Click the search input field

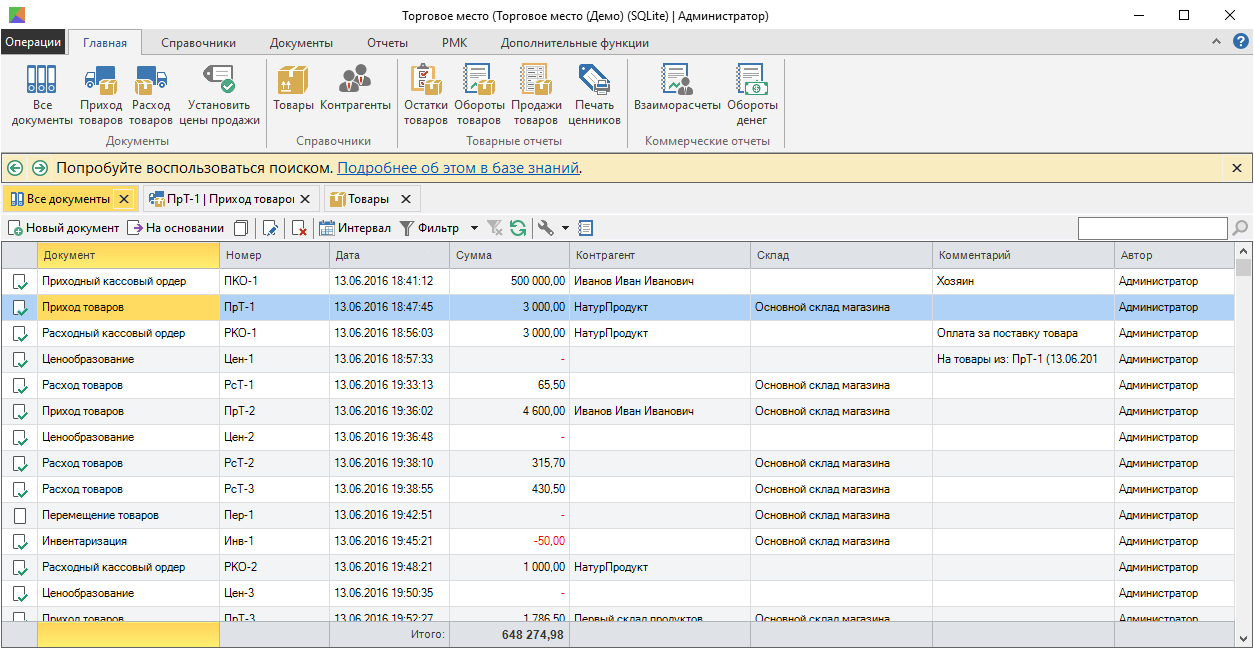pyautogui.click(x=1152, y=229)
